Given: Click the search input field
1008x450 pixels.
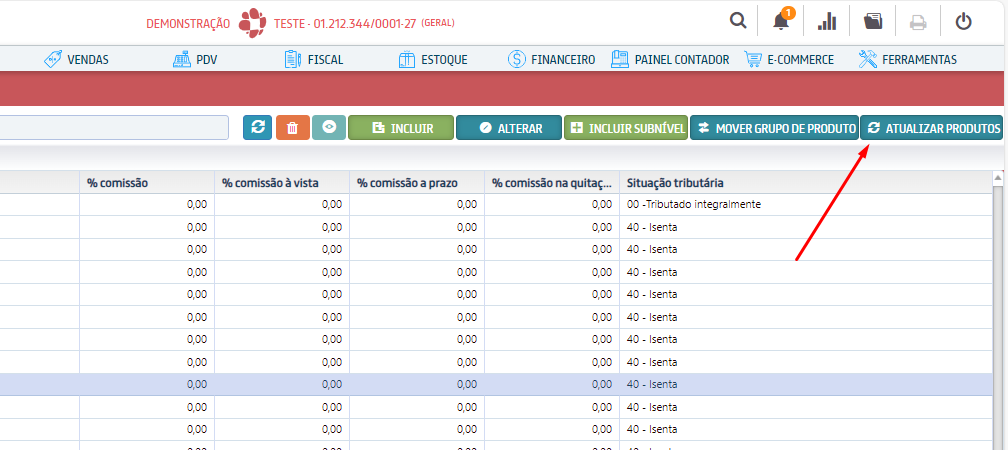Looking at the screenshot, I should [114, 128].
